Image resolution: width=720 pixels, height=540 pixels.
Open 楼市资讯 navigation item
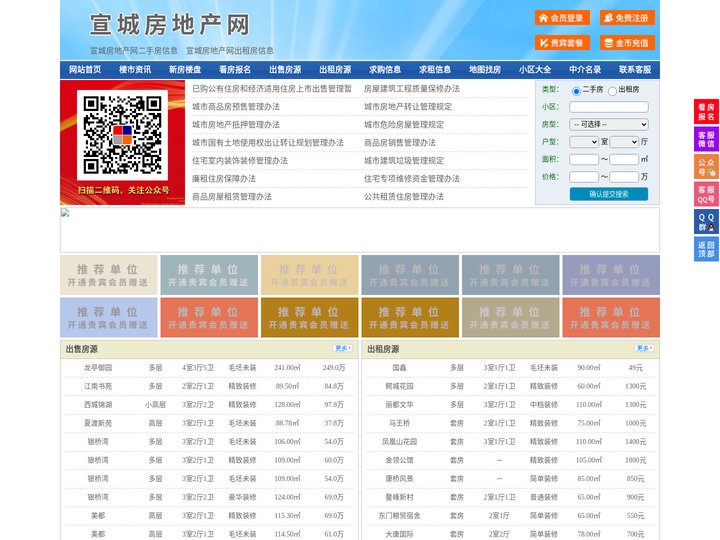point(135,70)
